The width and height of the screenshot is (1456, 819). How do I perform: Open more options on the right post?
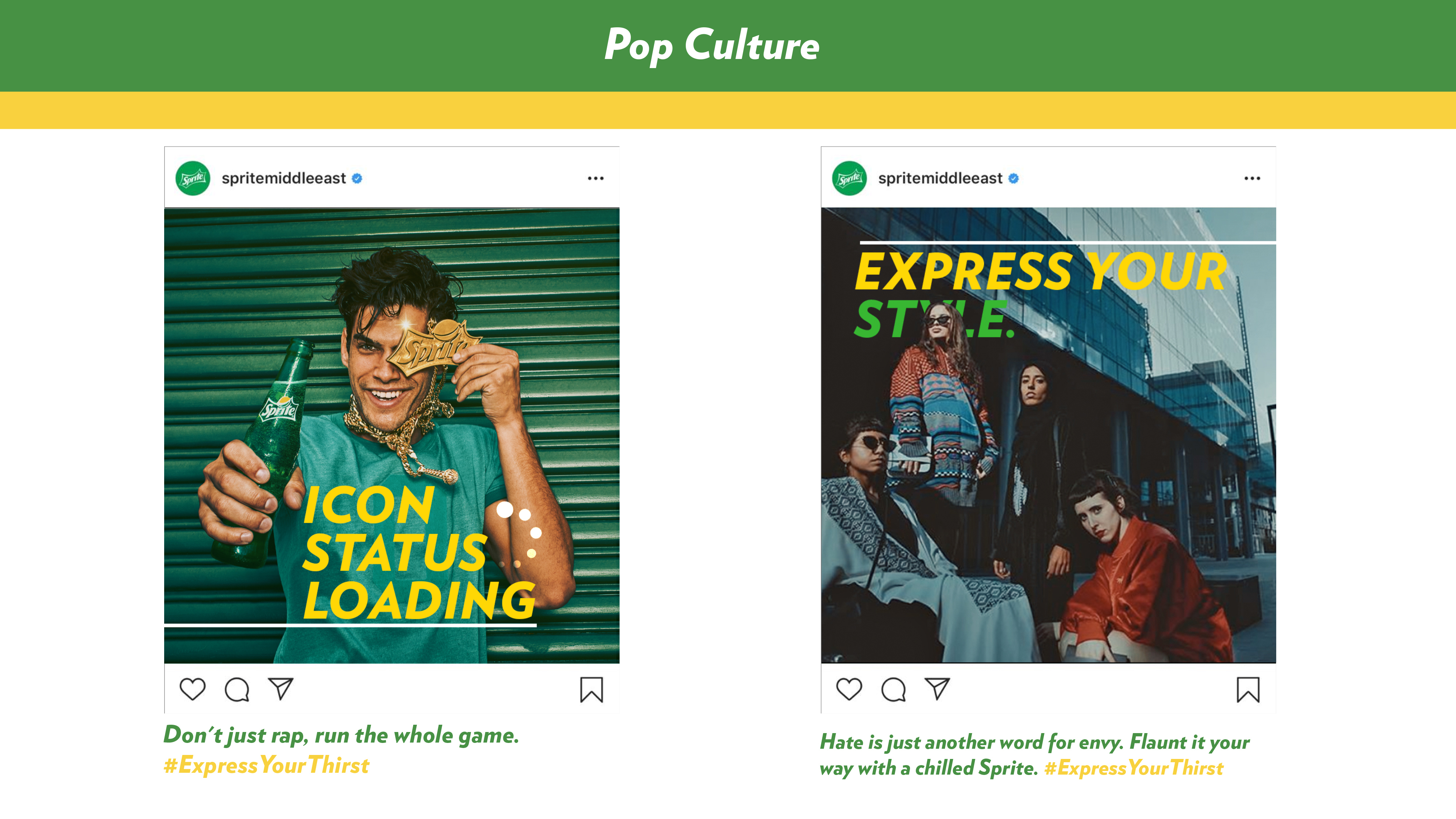pyautogui.click(x=1252, y=178)
